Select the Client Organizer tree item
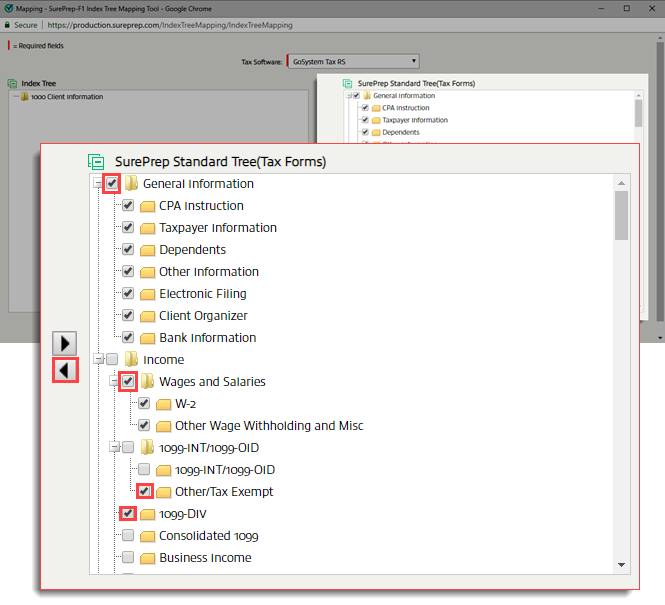Viewport: 665px width, 605px height. [x=203, y=316]
